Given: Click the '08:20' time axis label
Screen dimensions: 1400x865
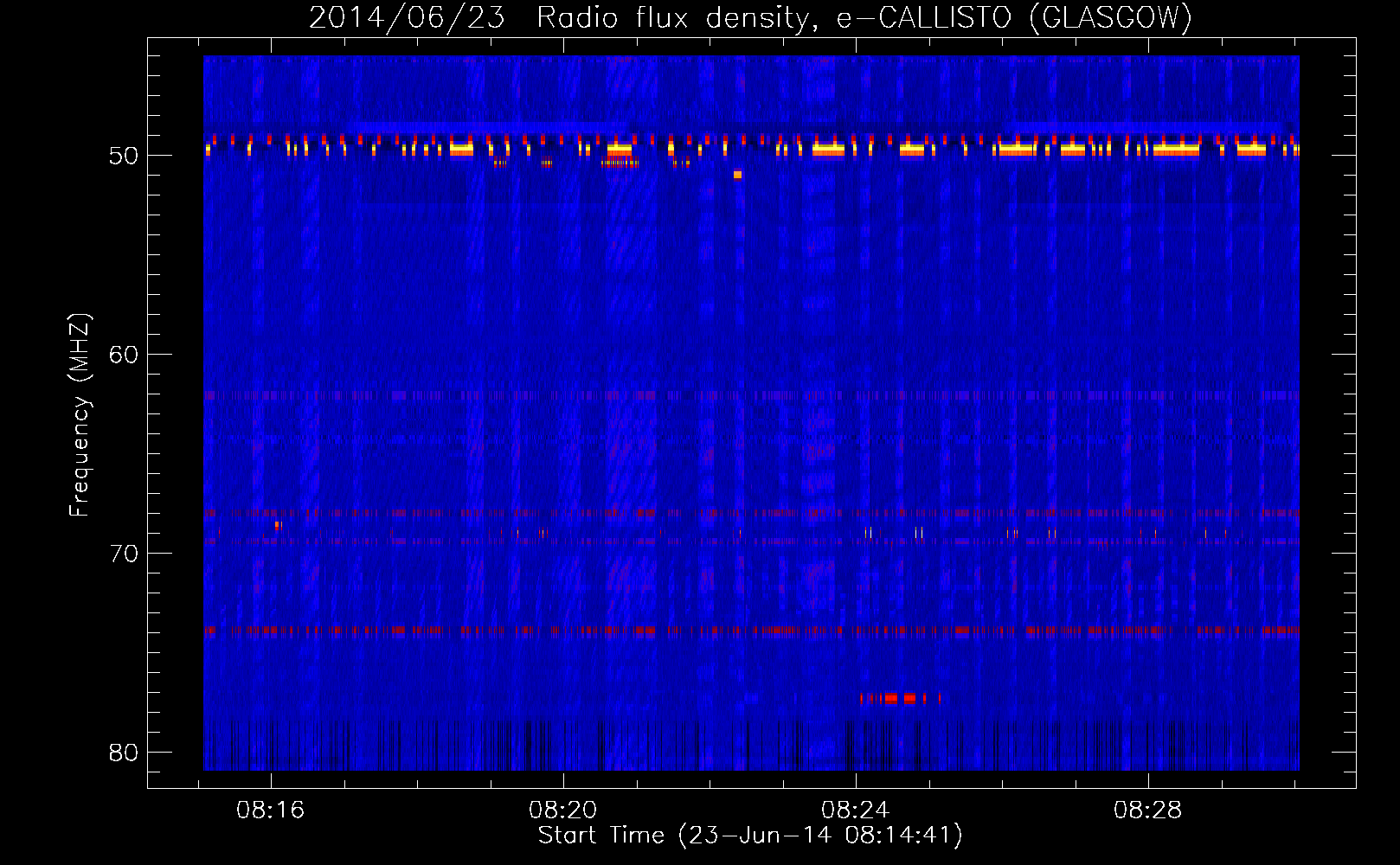Looking at the screenshot, I should tap(563, 811).
